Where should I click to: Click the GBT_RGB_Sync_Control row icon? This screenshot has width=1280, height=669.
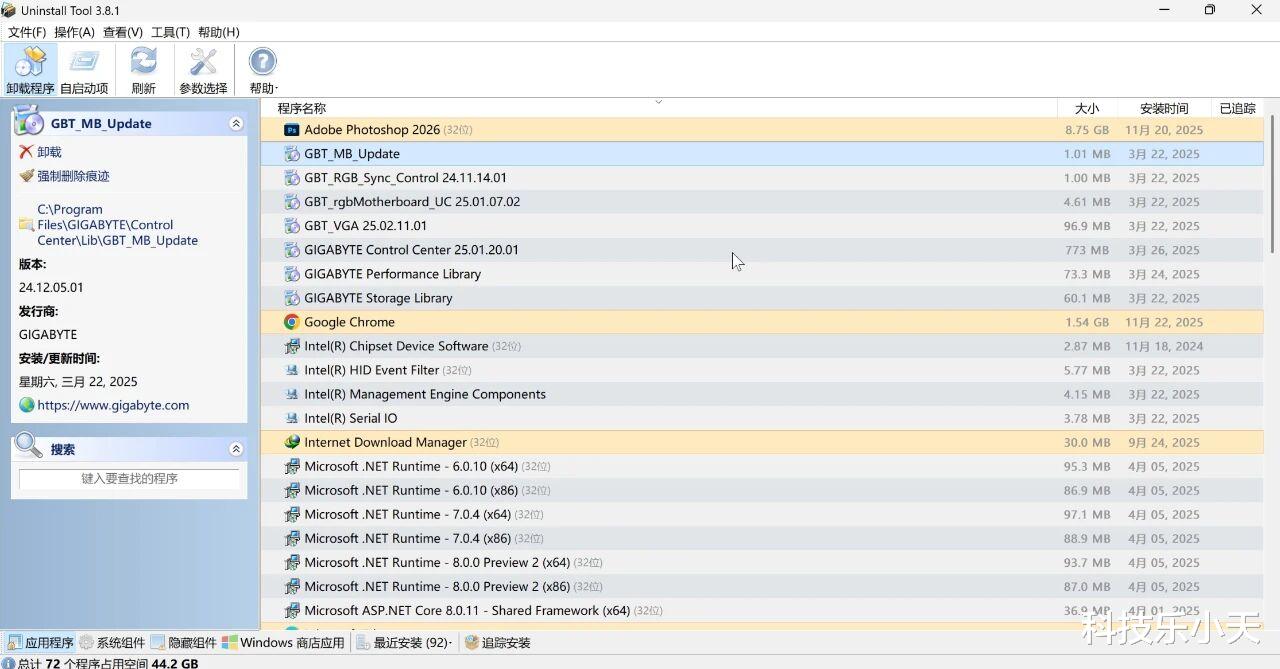click(292, 178)
